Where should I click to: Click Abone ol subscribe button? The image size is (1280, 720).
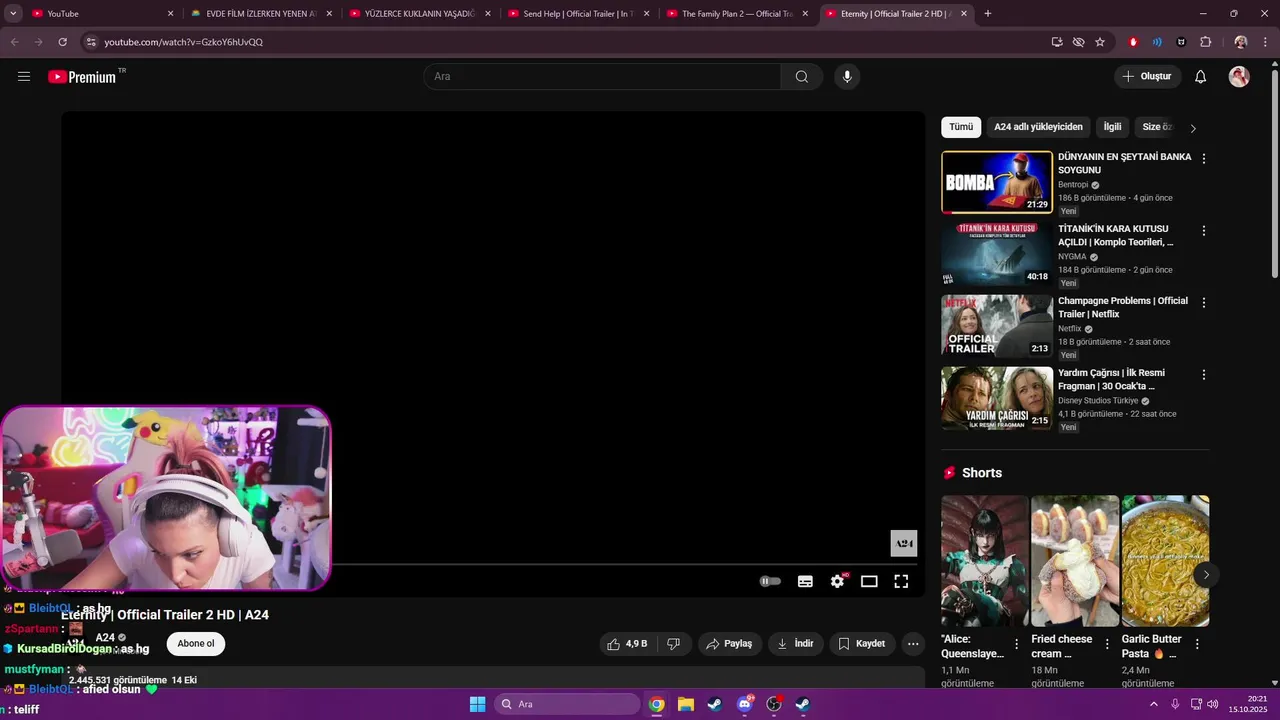pos(196,644)
